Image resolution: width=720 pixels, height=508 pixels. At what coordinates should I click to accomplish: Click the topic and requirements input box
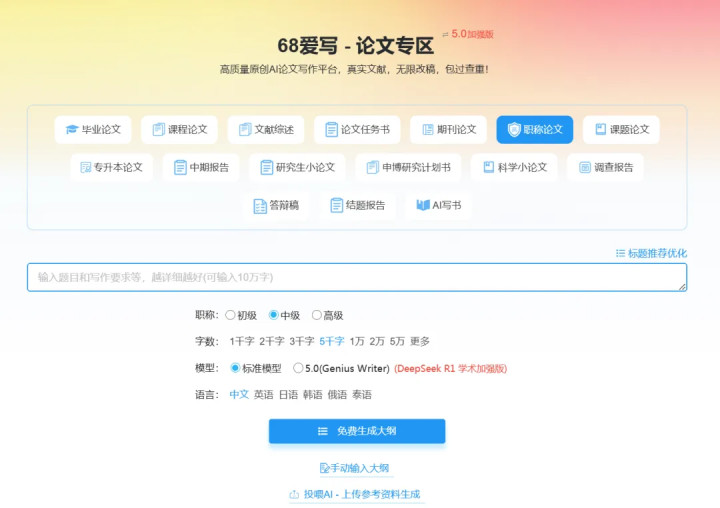(x=357, y=277)
